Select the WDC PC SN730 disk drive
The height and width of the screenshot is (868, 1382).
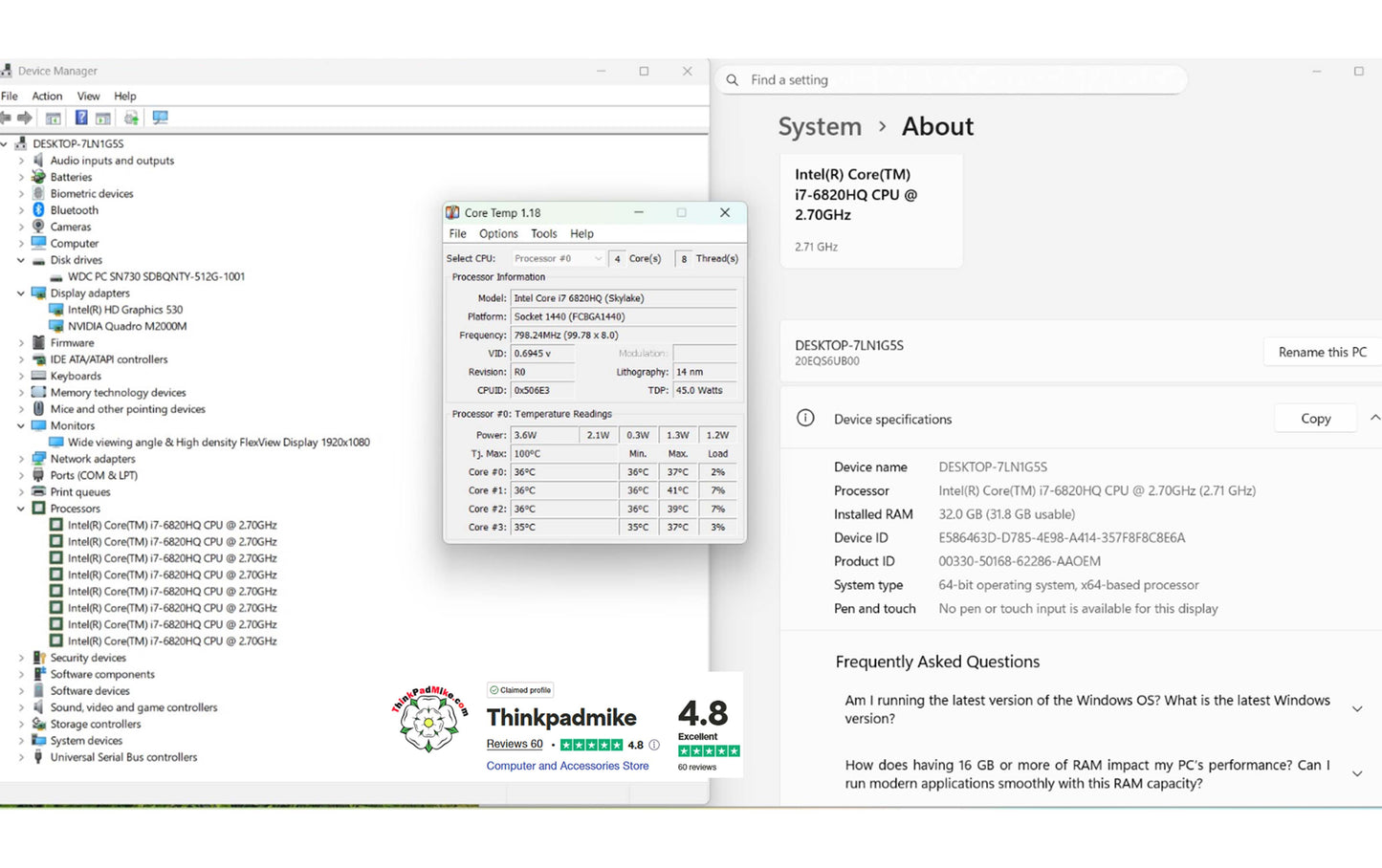coord(156,276)
